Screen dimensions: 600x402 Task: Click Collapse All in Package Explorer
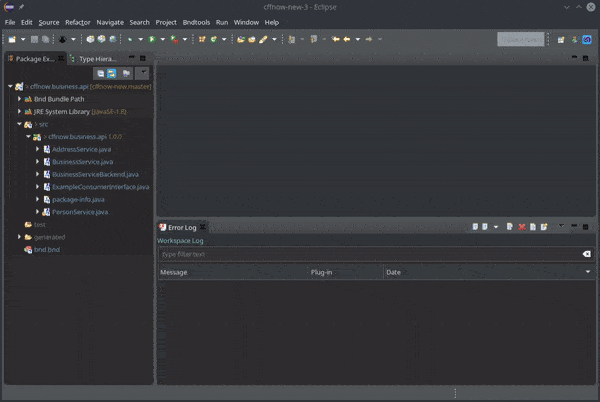click(100, 73)
